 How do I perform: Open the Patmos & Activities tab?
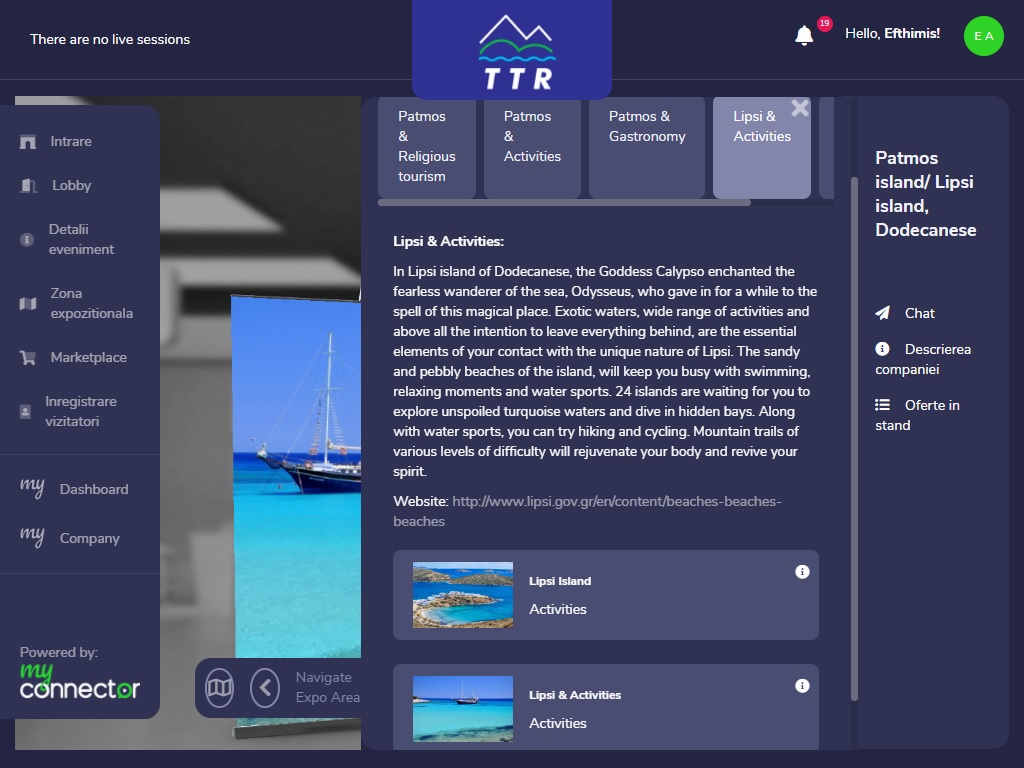[x=532, y=136]
